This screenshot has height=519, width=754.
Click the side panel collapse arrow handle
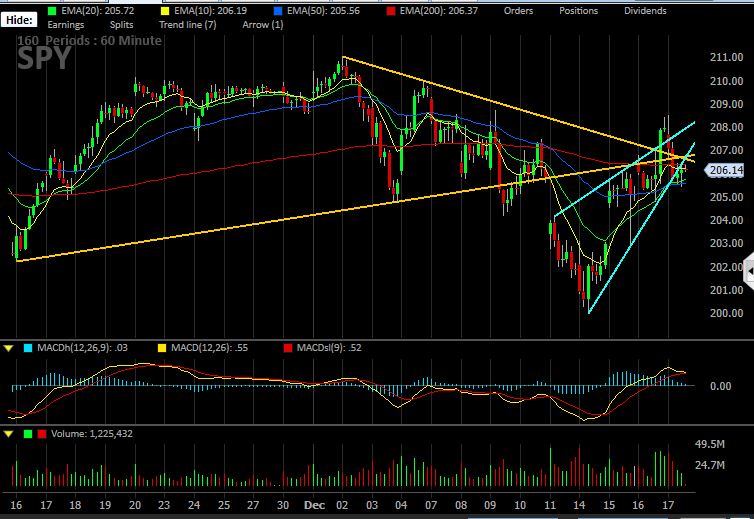pos(749,272)
